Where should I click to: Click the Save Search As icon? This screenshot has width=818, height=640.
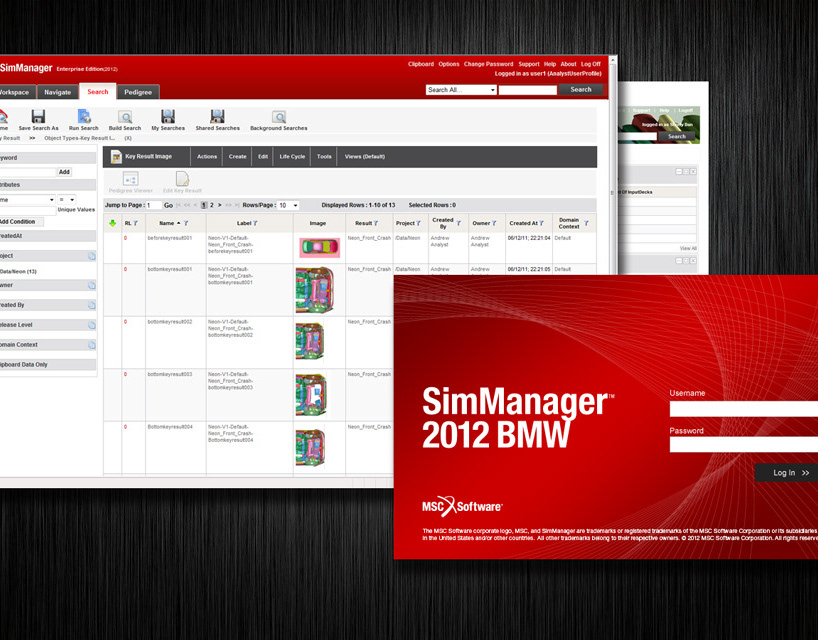(38, 116)
